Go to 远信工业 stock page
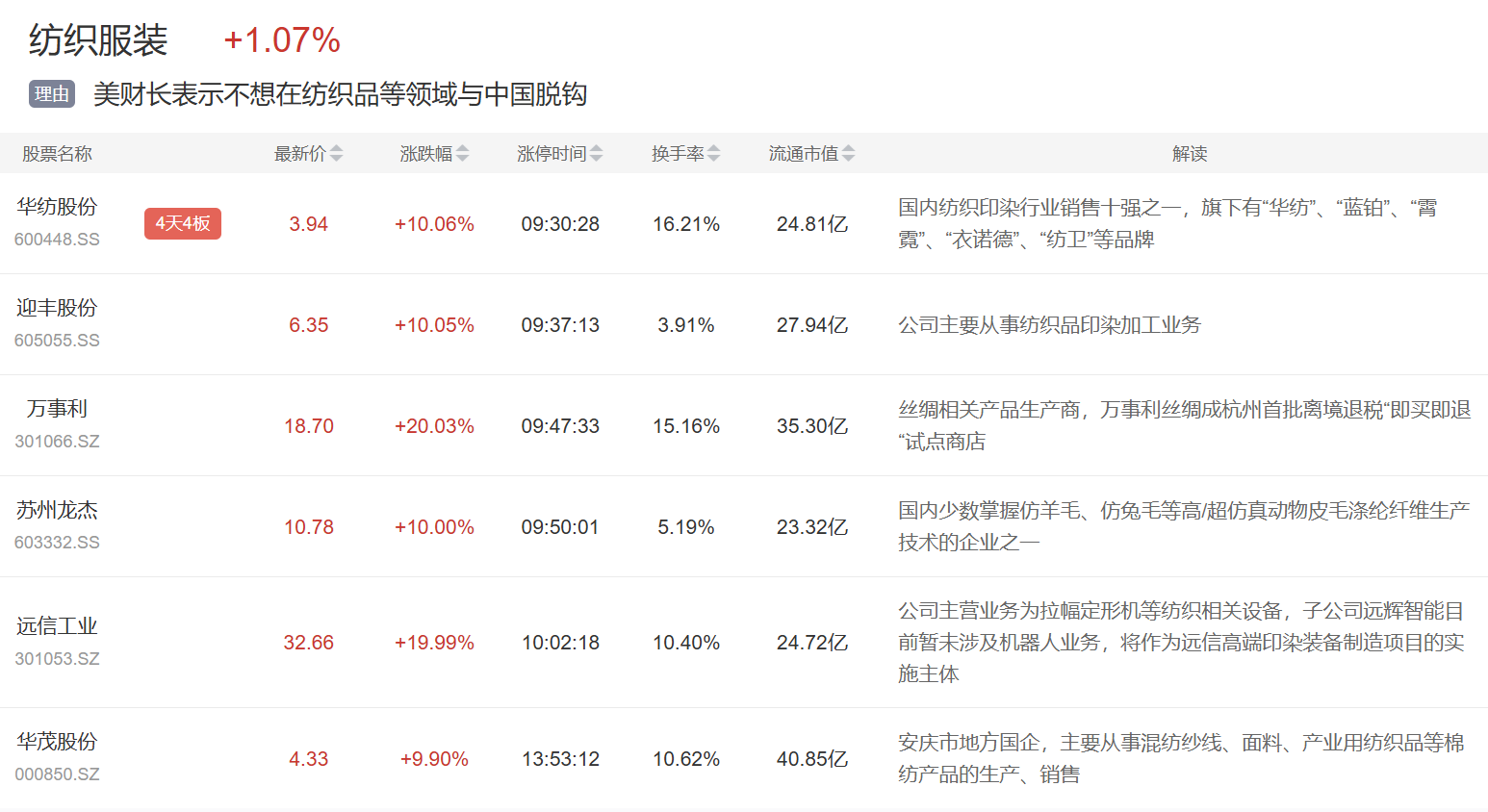Screen dimensions: 1488x812 coord(57,626)
